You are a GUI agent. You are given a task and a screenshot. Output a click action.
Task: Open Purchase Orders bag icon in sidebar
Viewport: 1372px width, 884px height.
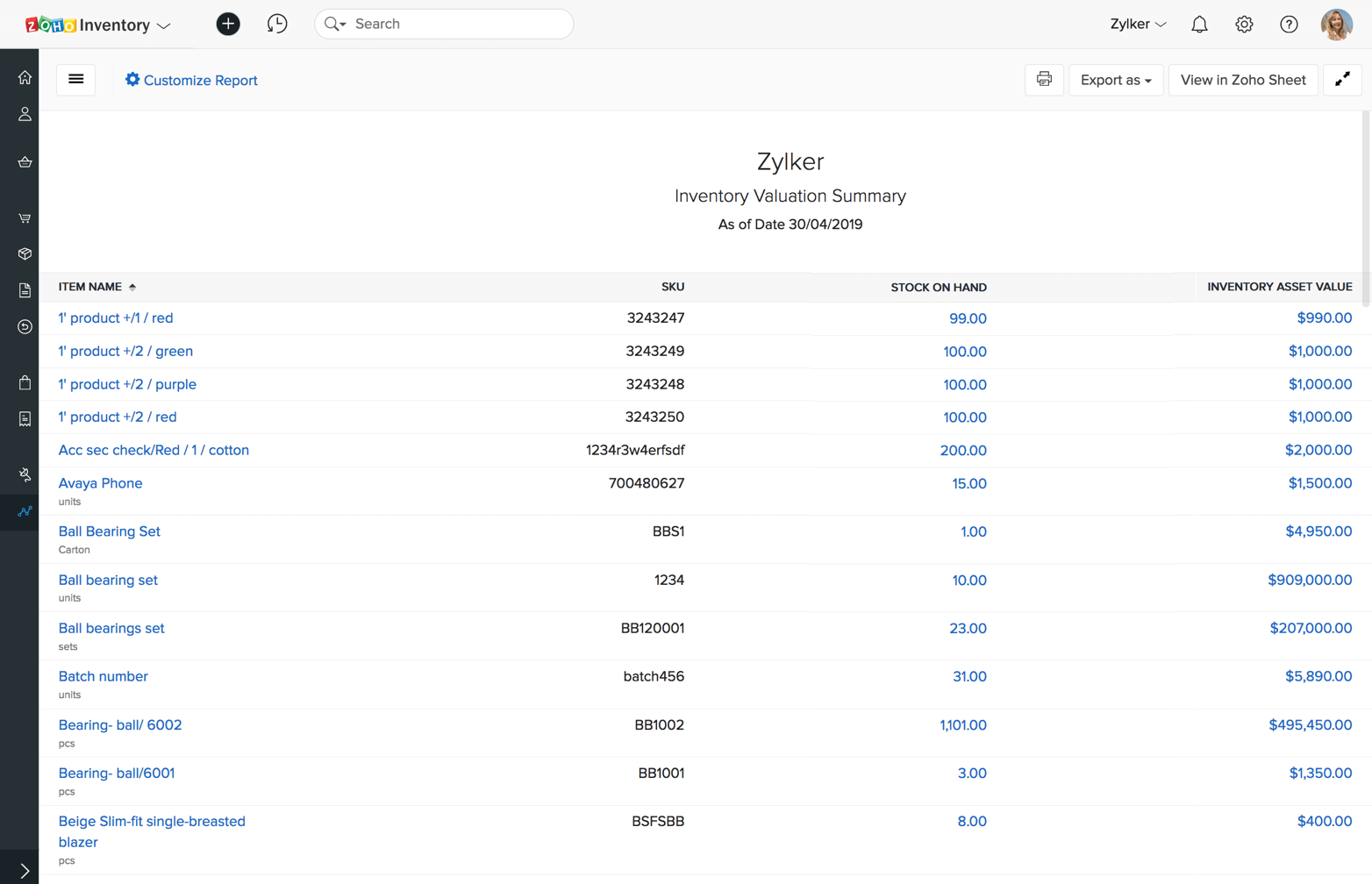25,382
